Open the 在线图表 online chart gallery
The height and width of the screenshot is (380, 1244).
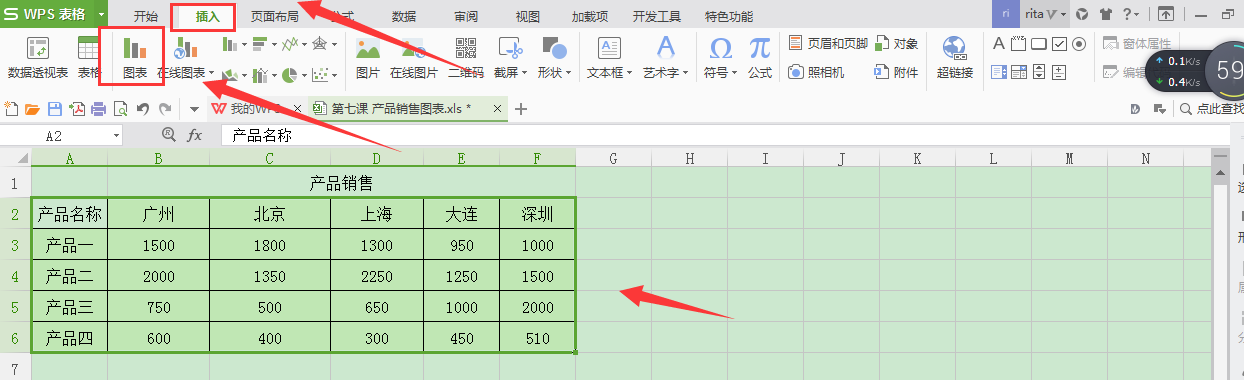186,58
